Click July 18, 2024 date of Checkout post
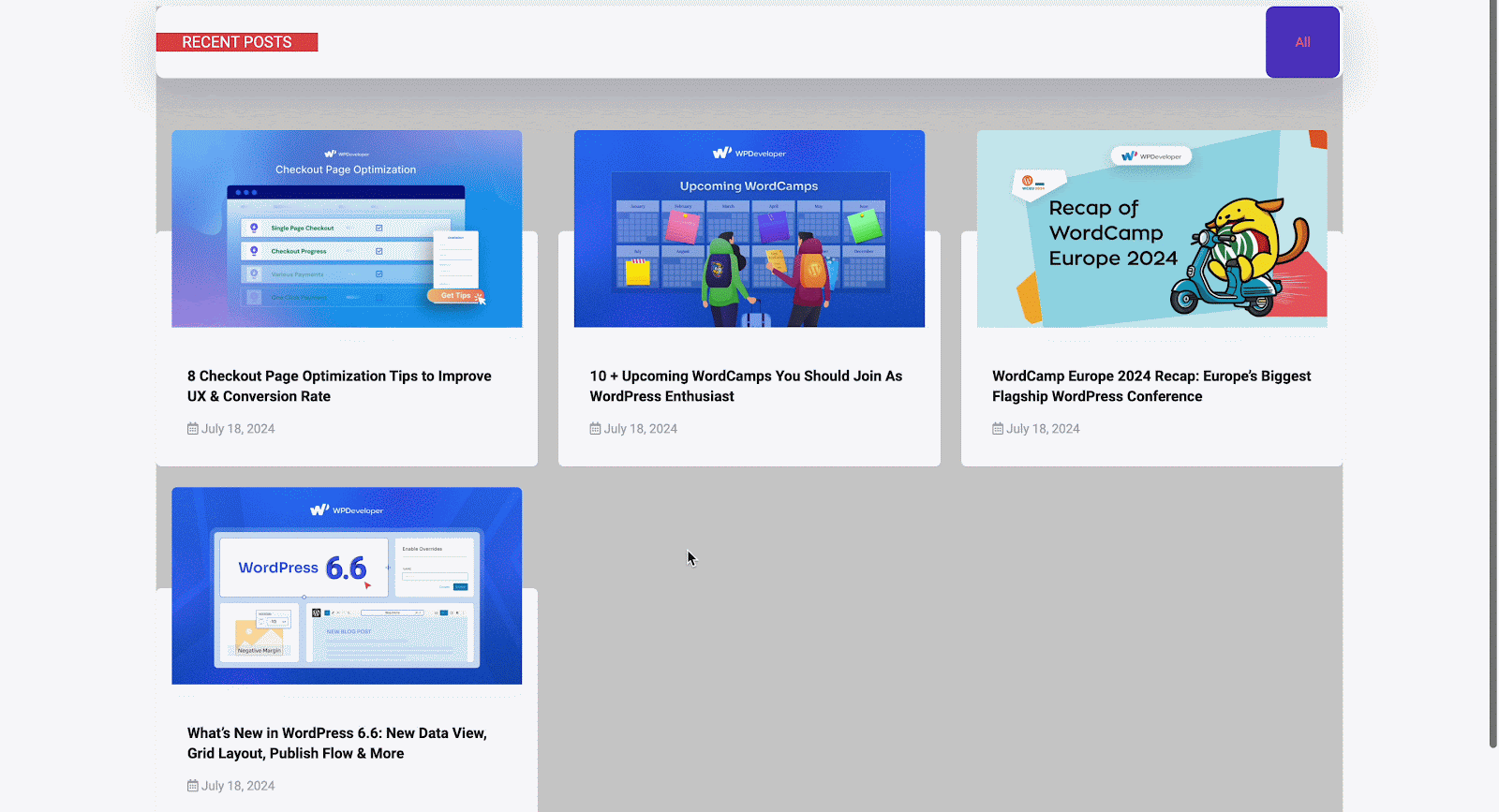 238,429
